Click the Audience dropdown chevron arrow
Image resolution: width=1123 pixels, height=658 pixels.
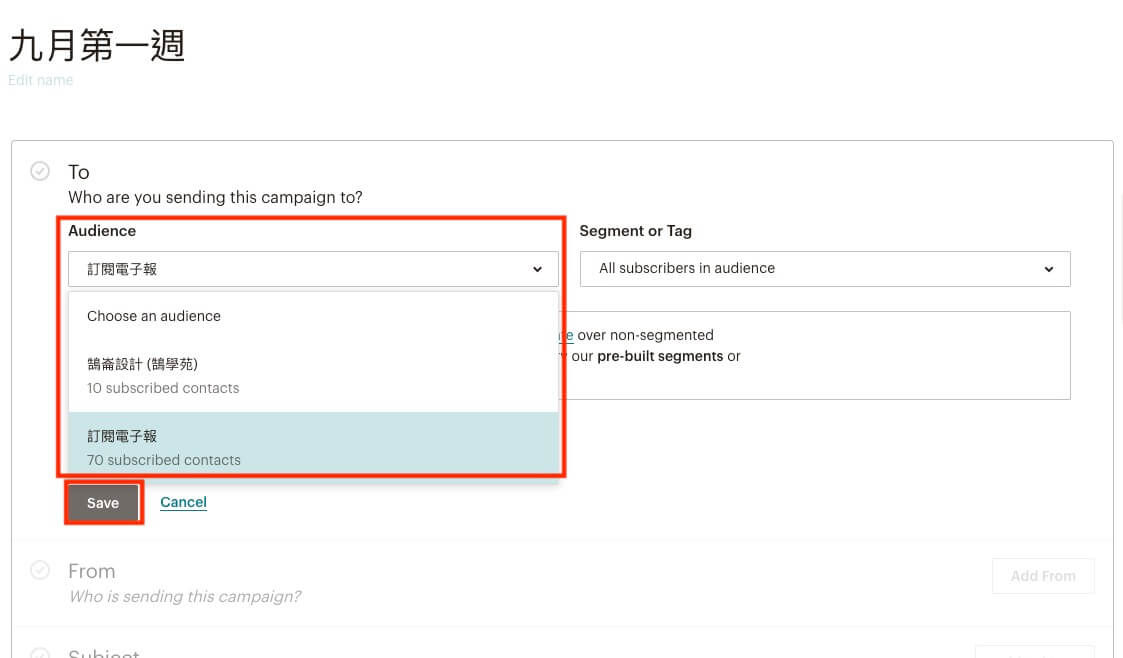[x=537, y=269]
